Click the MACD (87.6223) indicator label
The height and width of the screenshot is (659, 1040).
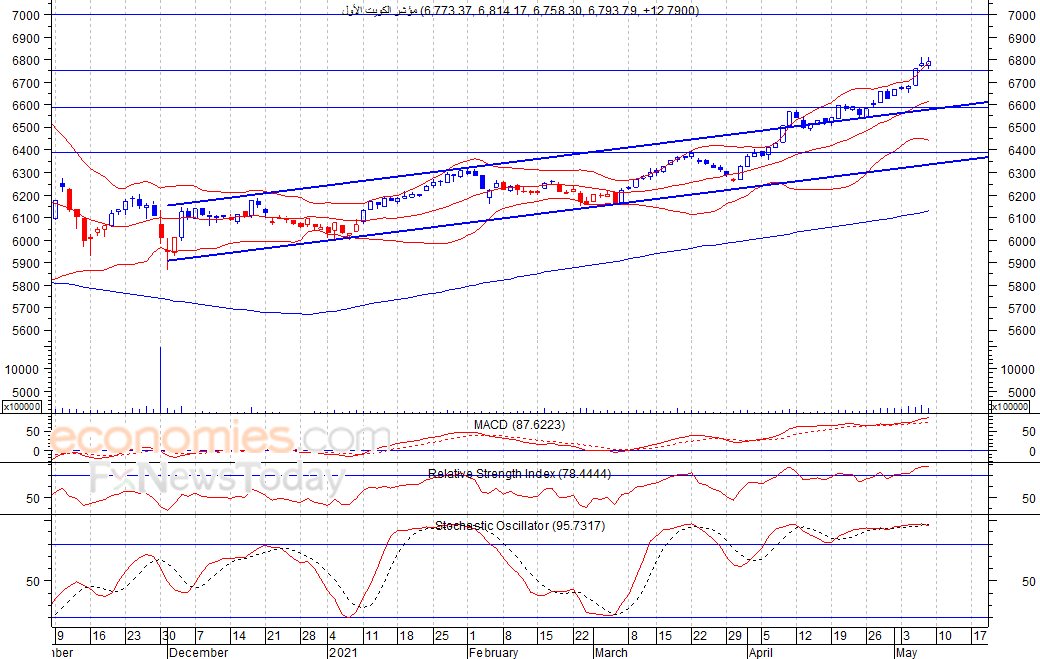pos(519,424)
